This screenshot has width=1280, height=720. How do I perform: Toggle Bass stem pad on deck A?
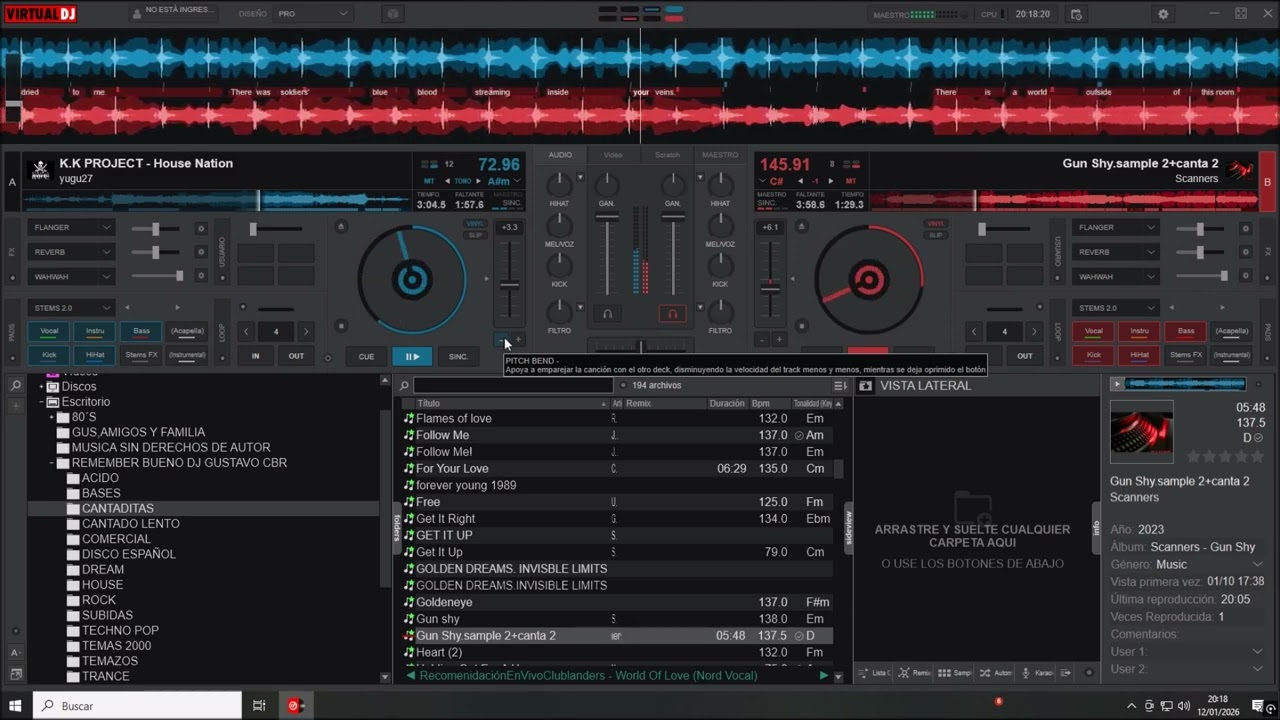141,331
